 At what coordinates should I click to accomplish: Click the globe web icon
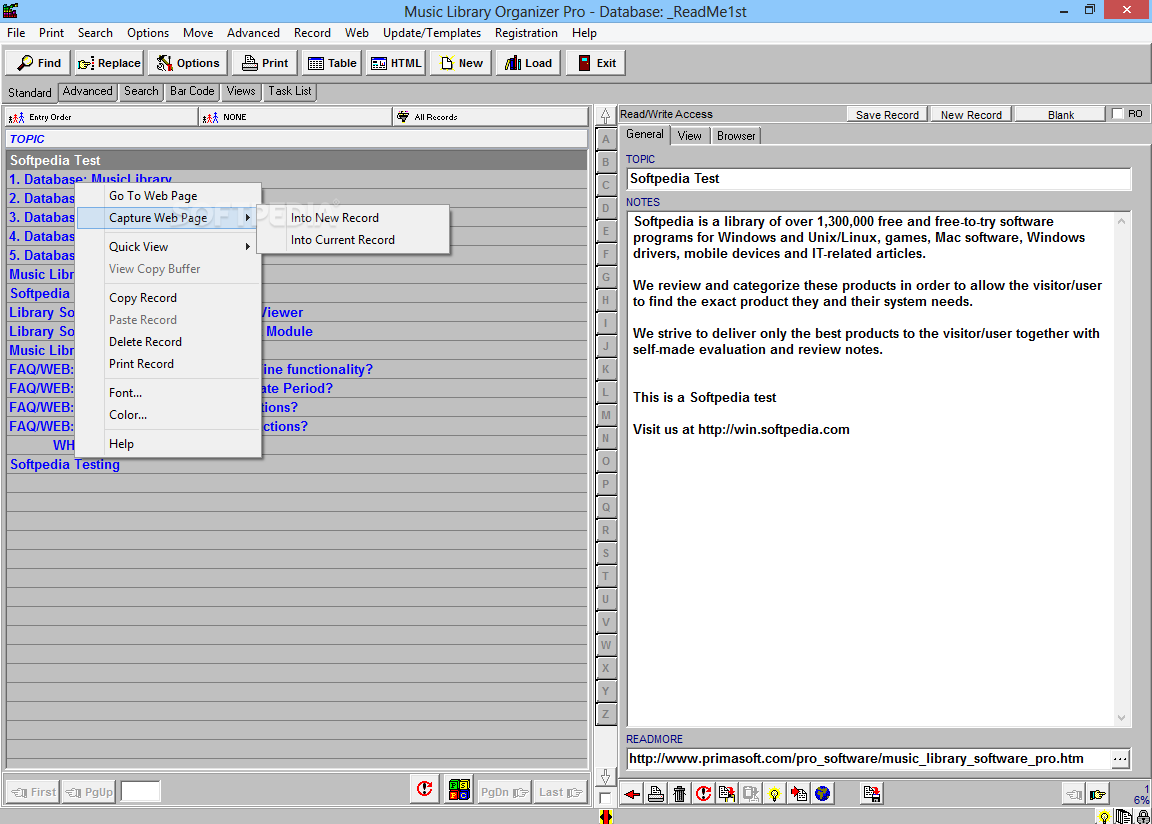(x=823, y=794)
